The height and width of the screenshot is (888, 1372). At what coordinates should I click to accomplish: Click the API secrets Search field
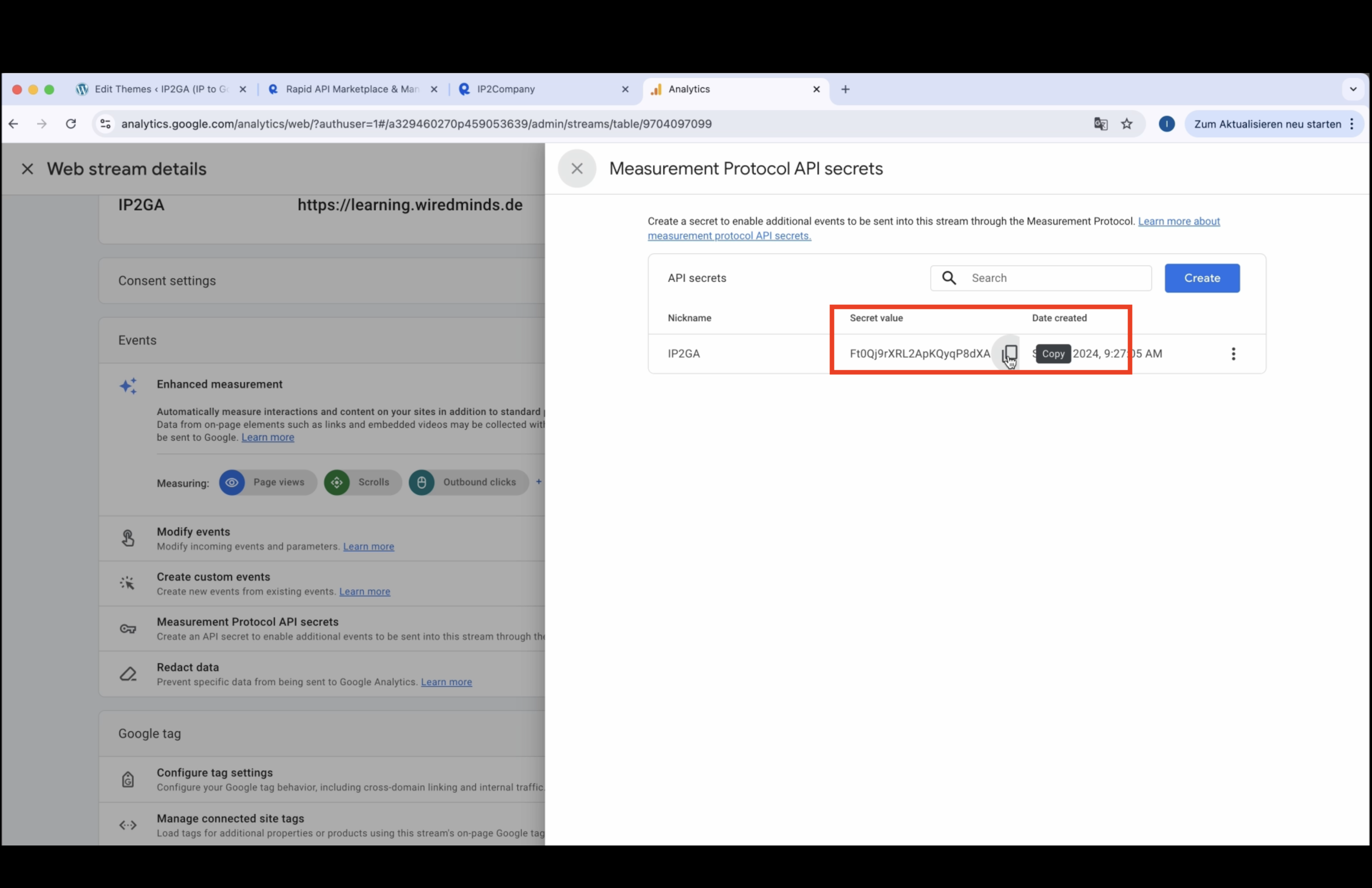pyautogui.click(x=1041, y=278)
